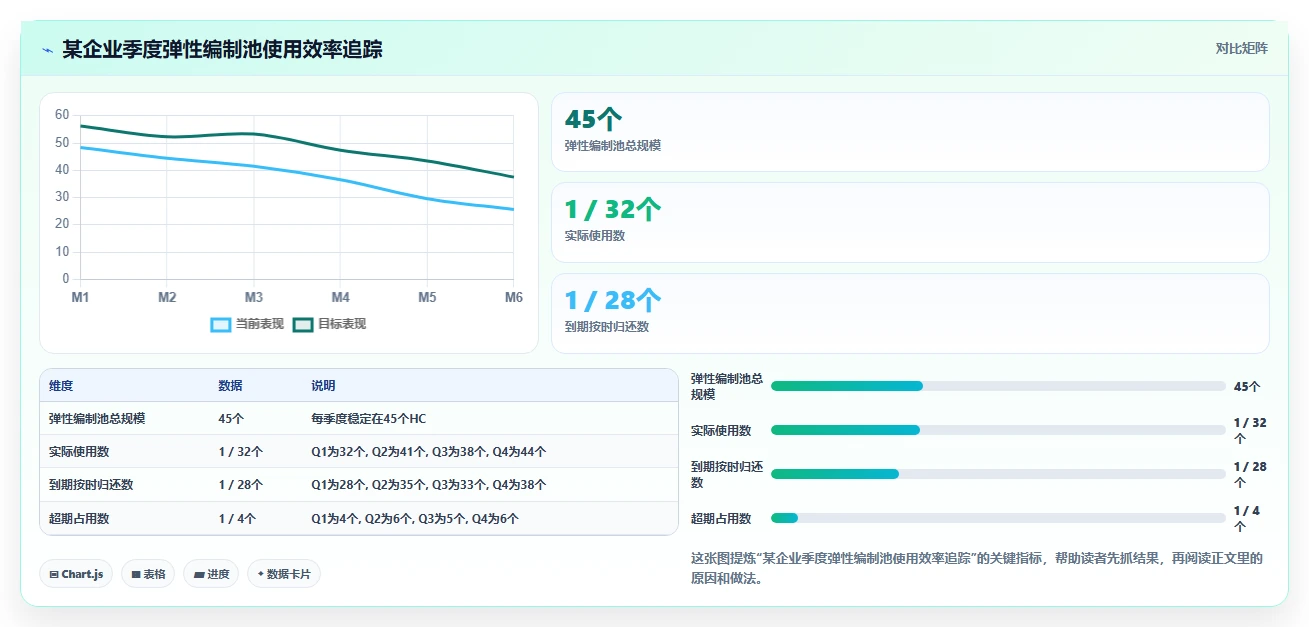The width and height of the screenshot is (1309, 627).
Task: Click the 超期占用数 progress bar
Action: tap(998, 518)
